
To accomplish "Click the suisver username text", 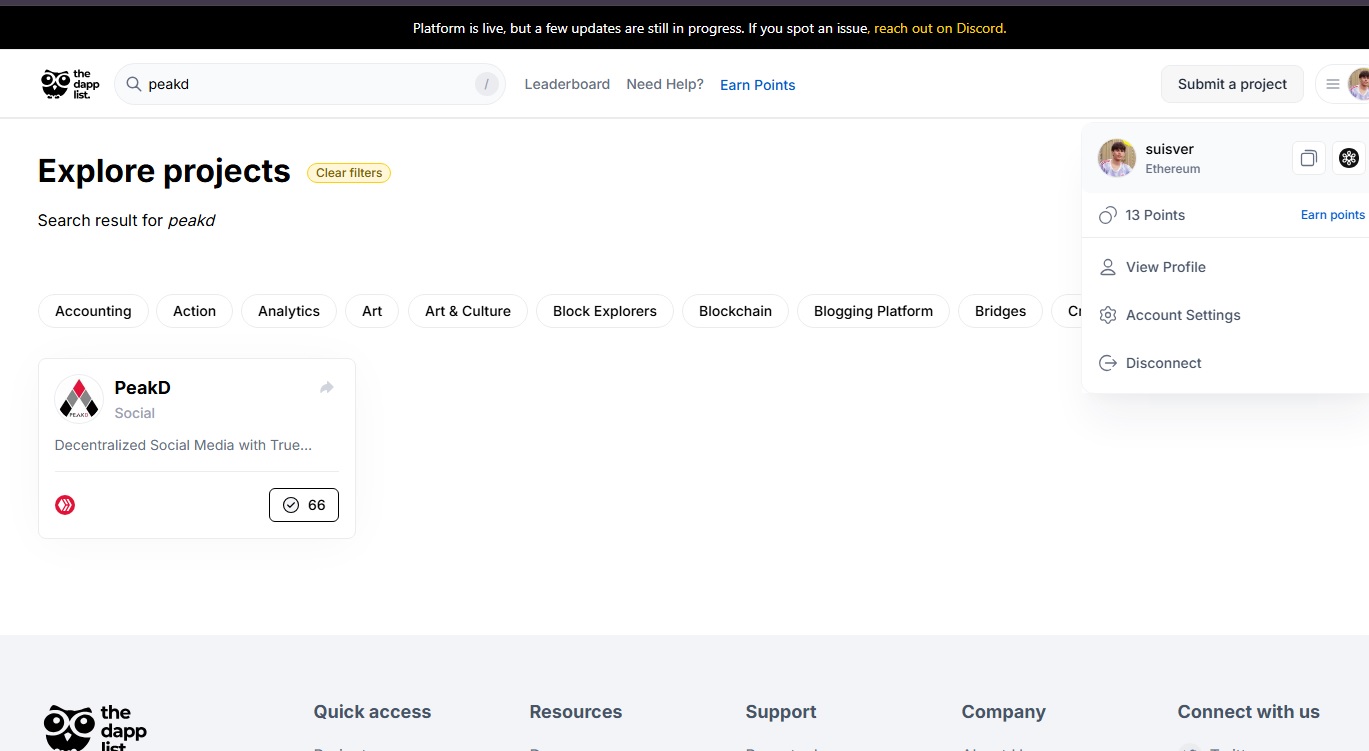I will pos(1169,149).
